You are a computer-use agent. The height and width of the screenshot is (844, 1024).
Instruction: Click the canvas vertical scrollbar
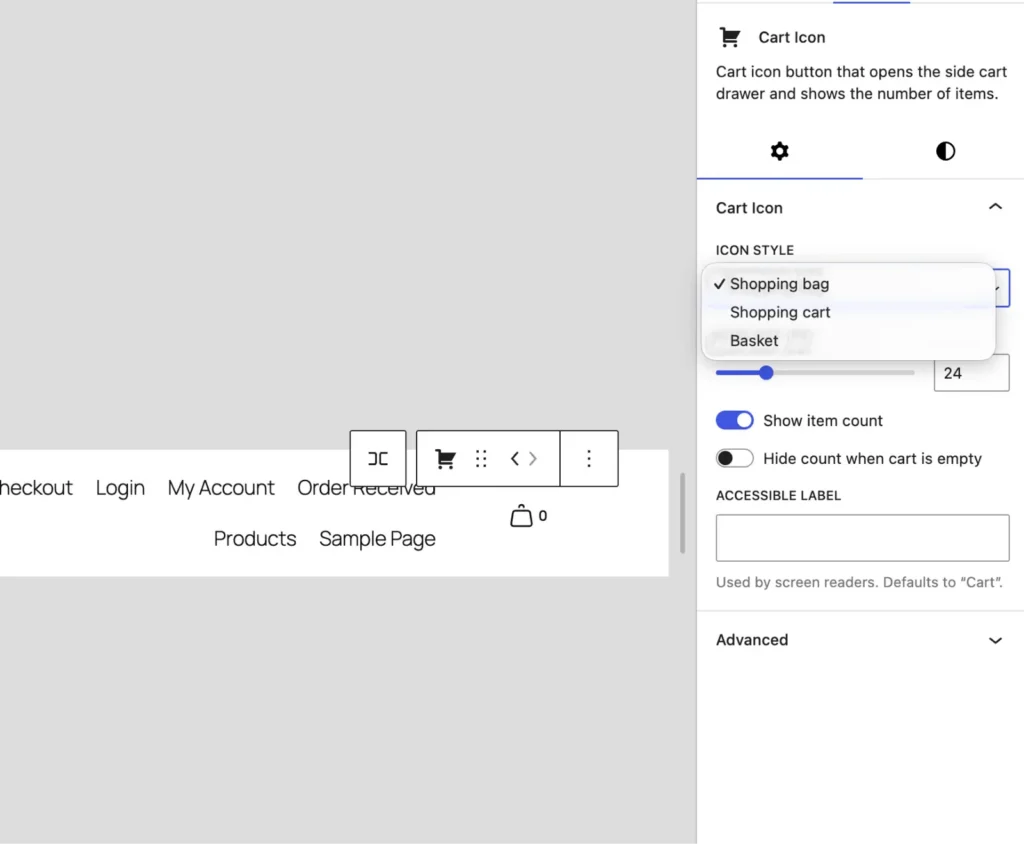(682, 513)
